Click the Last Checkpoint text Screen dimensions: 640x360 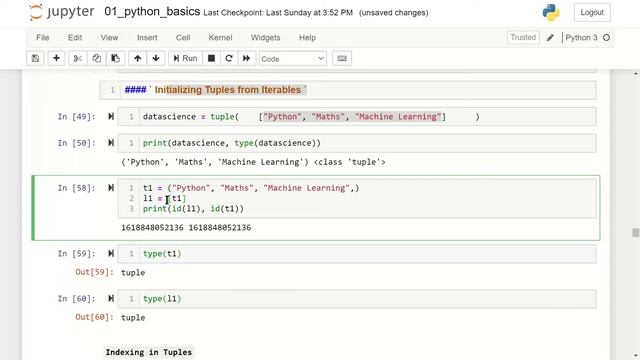(x=278, y=13)
